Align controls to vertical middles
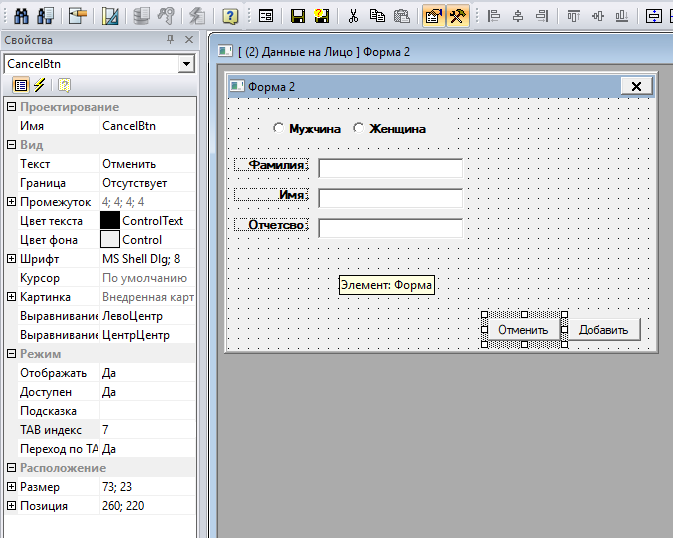 click(x=598, y=16)
